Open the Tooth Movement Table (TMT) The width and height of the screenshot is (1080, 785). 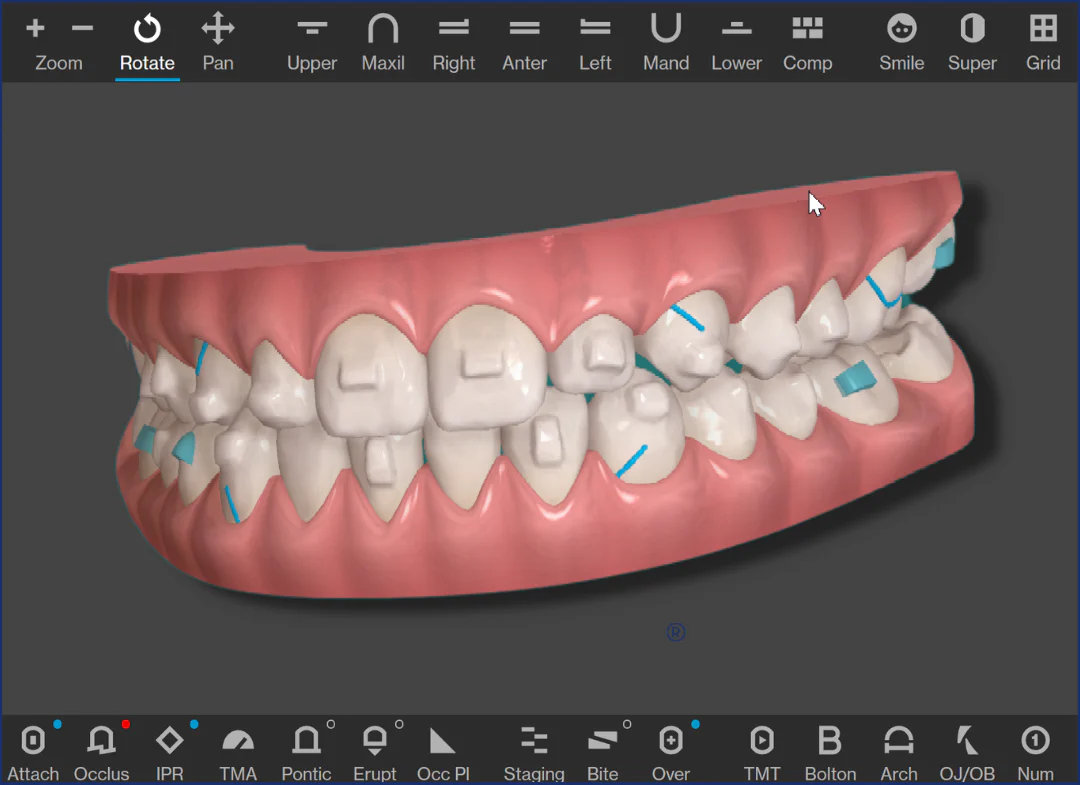762,752
